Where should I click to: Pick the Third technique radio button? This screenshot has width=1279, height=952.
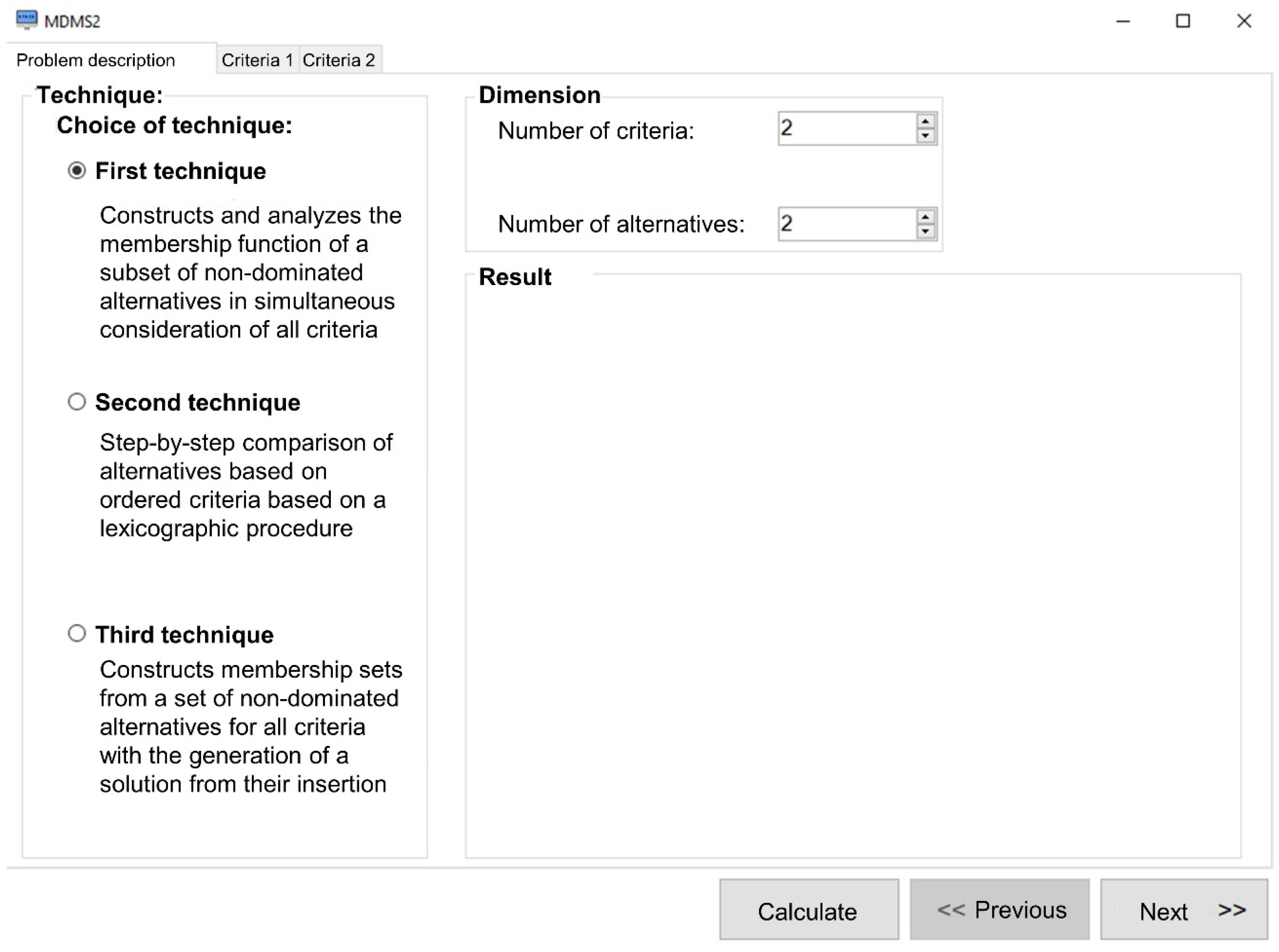77,633
